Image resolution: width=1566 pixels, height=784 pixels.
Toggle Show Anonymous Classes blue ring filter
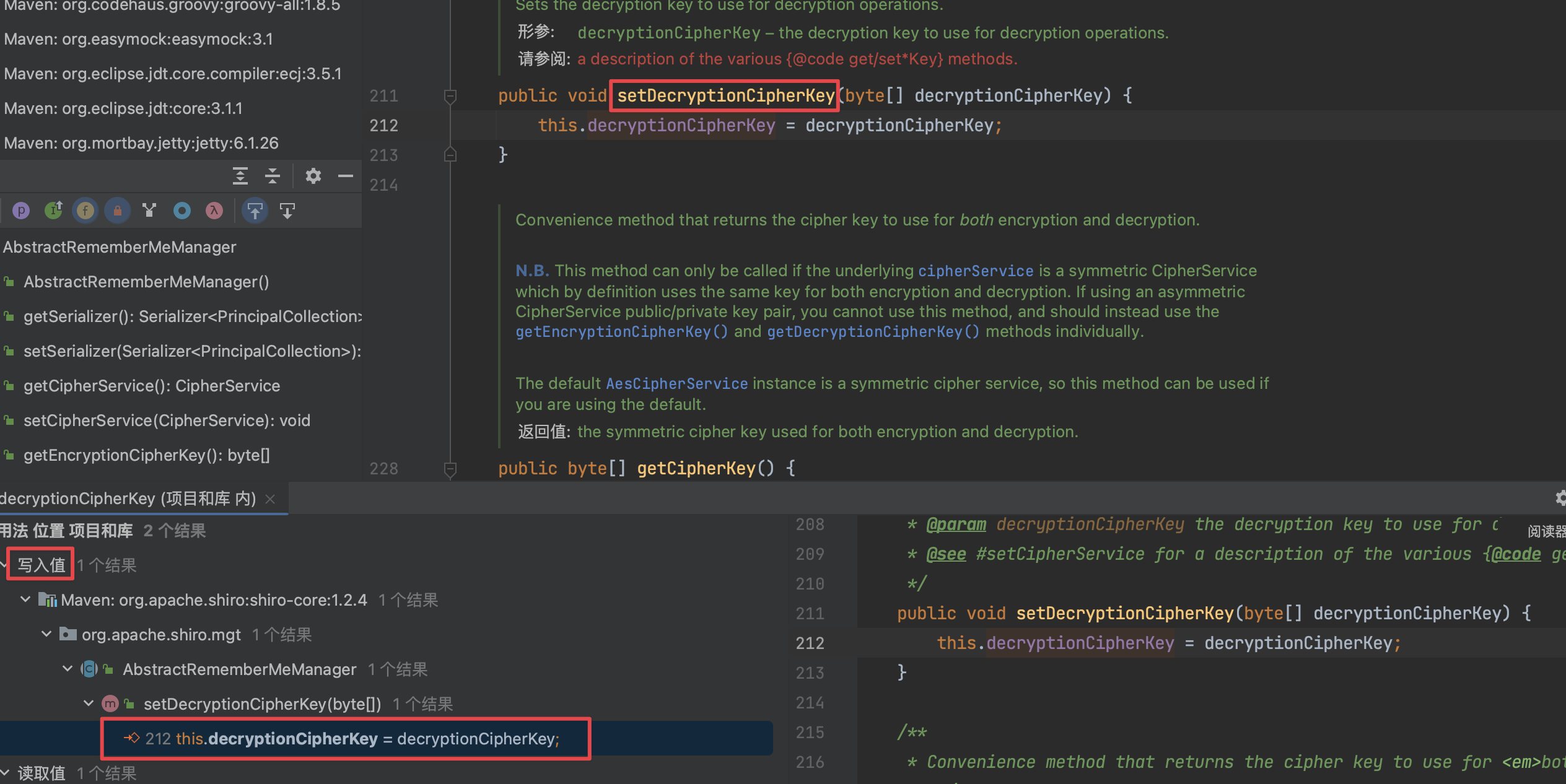point(182,211)
